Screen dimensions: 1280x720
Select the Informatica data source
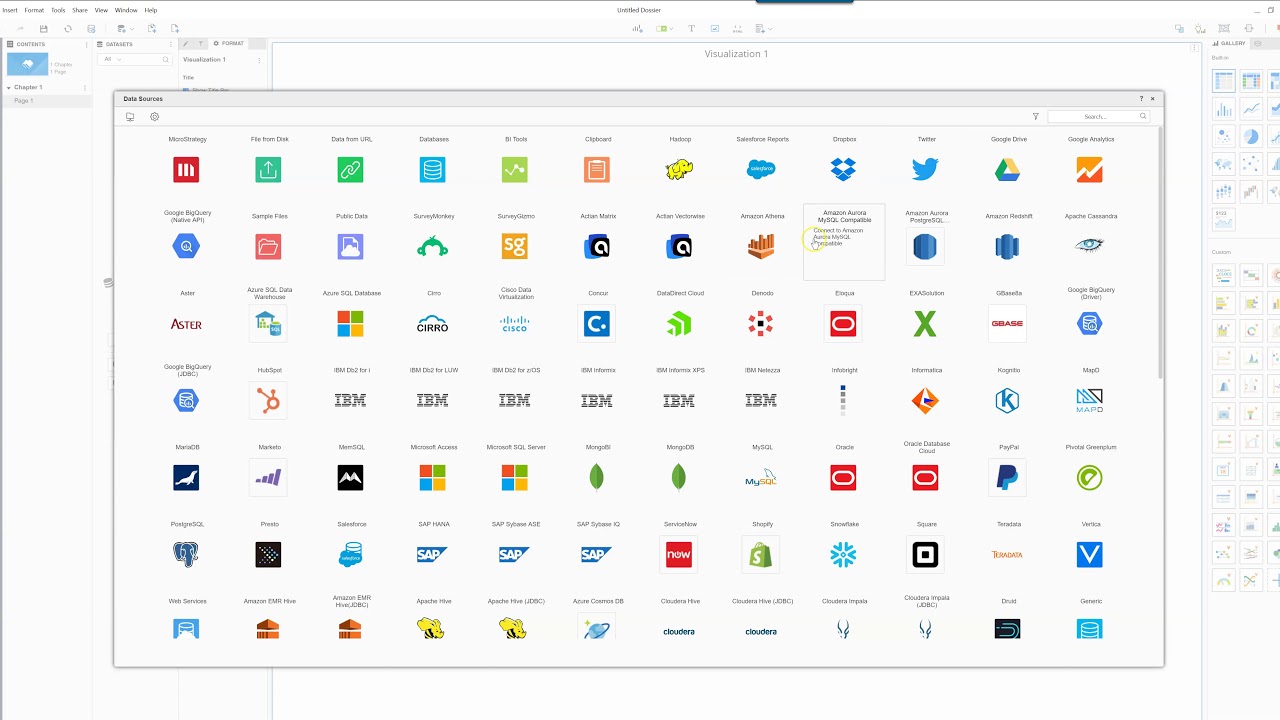[x=925, y=401]
